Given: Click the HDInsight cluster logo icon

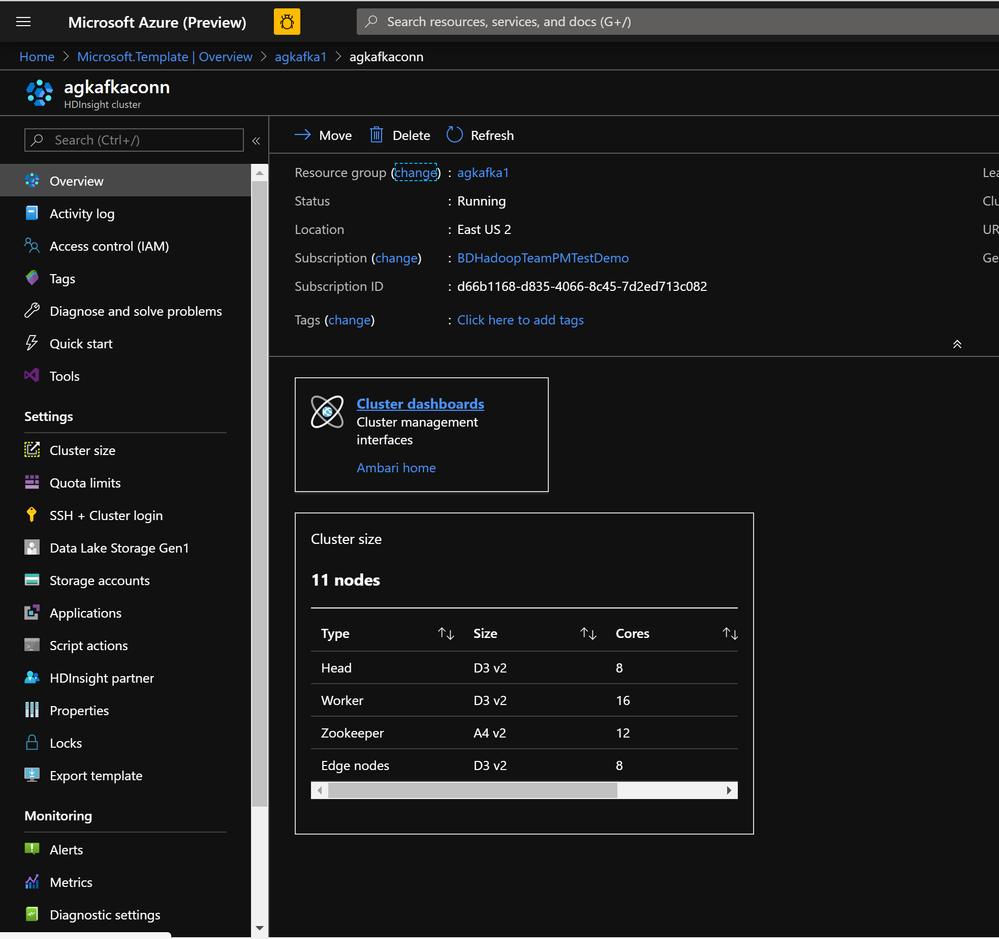Looking at the screenshot, I should coord(40,93).
